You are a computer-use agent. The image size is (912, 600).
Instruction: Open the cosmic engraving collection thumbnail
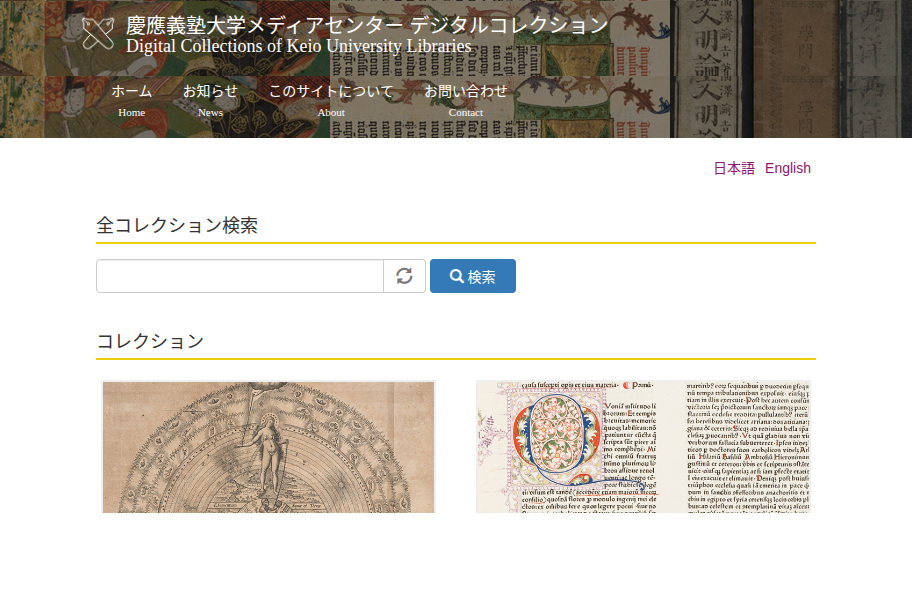pos(269,447)
